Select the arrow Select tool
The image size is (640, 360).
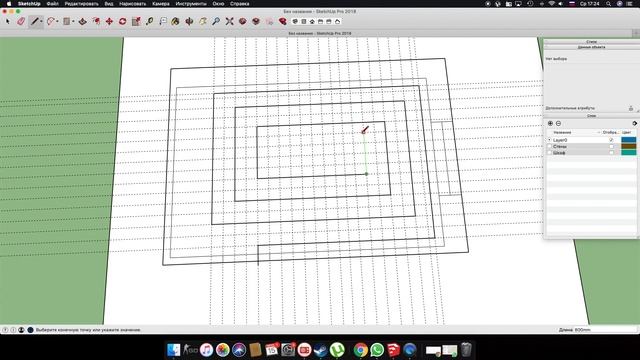[7, 21]
